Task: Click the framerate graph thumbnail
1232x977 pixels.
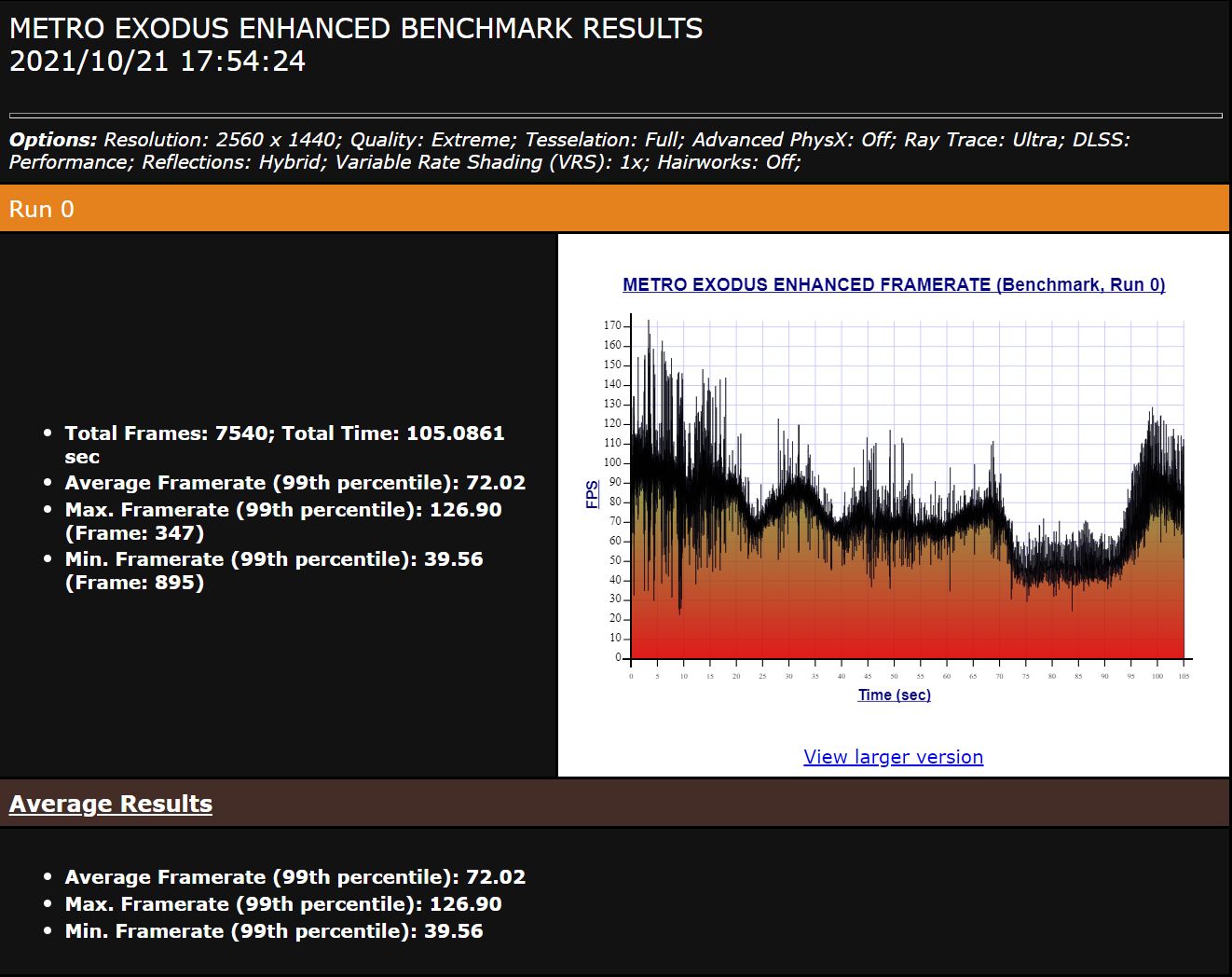Action: point(894,494)
